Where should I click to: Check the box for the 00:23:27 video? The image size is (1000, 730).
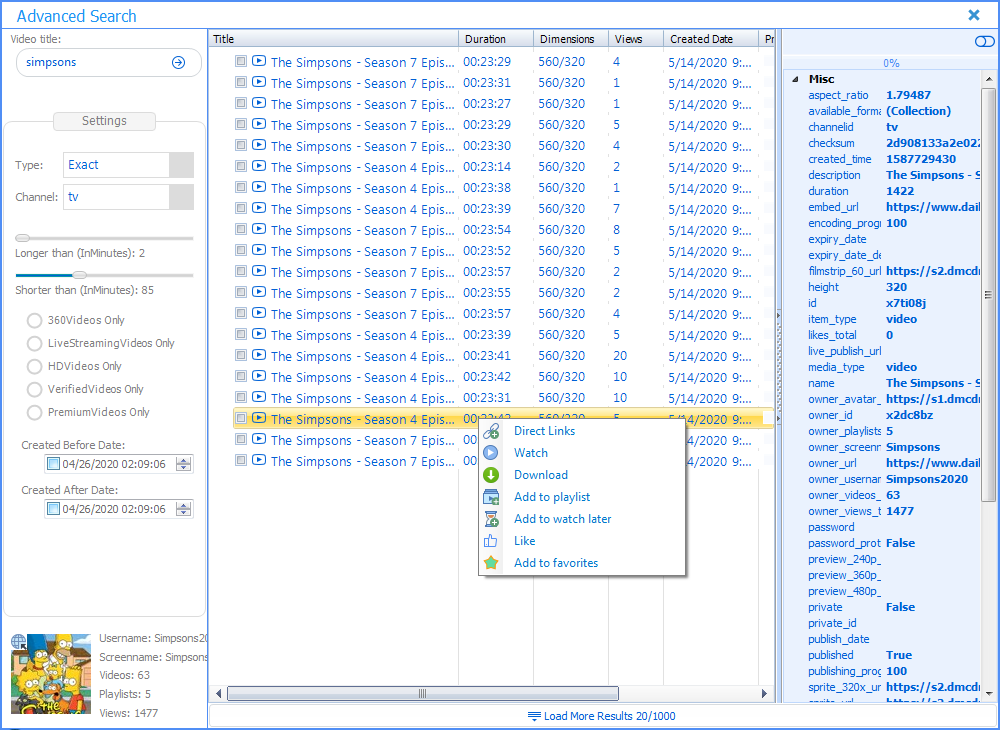point(240,103)
